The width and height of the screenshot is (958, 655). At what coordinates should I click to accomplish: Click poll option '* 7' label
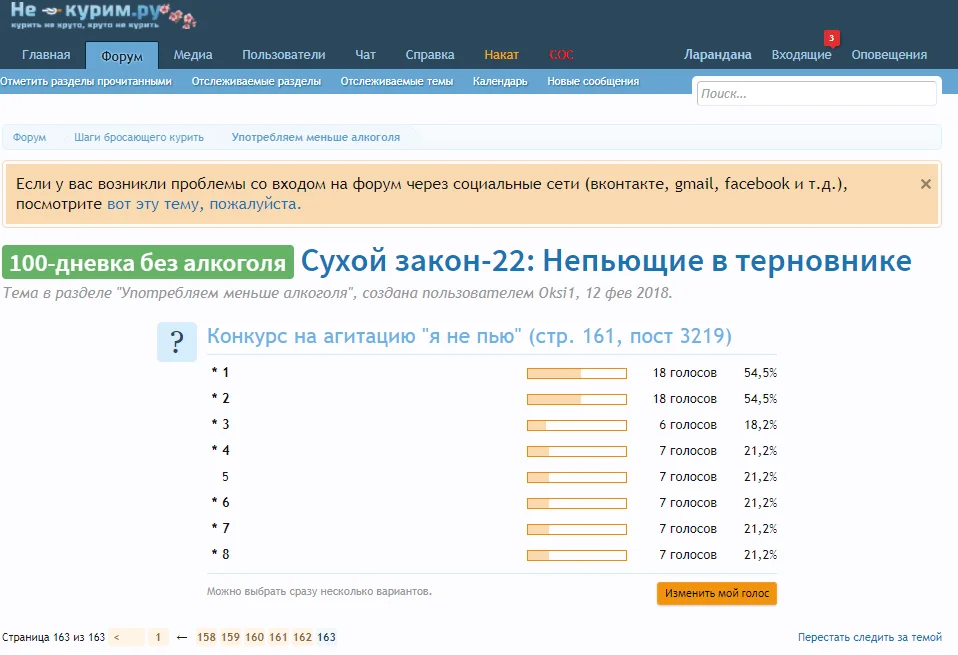221,528
